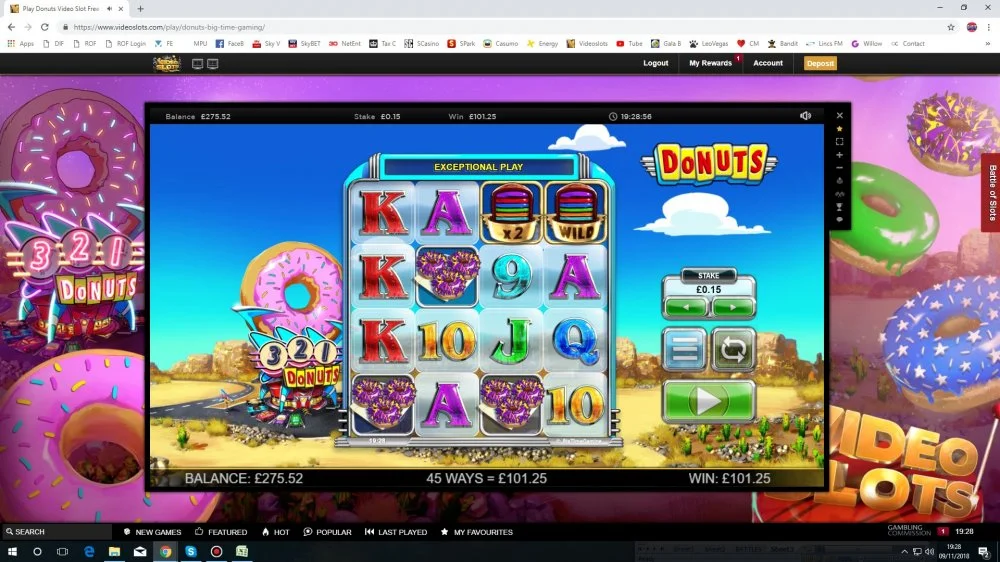Click the fullscreen icon on game side panel

click(x=839, y=142)
